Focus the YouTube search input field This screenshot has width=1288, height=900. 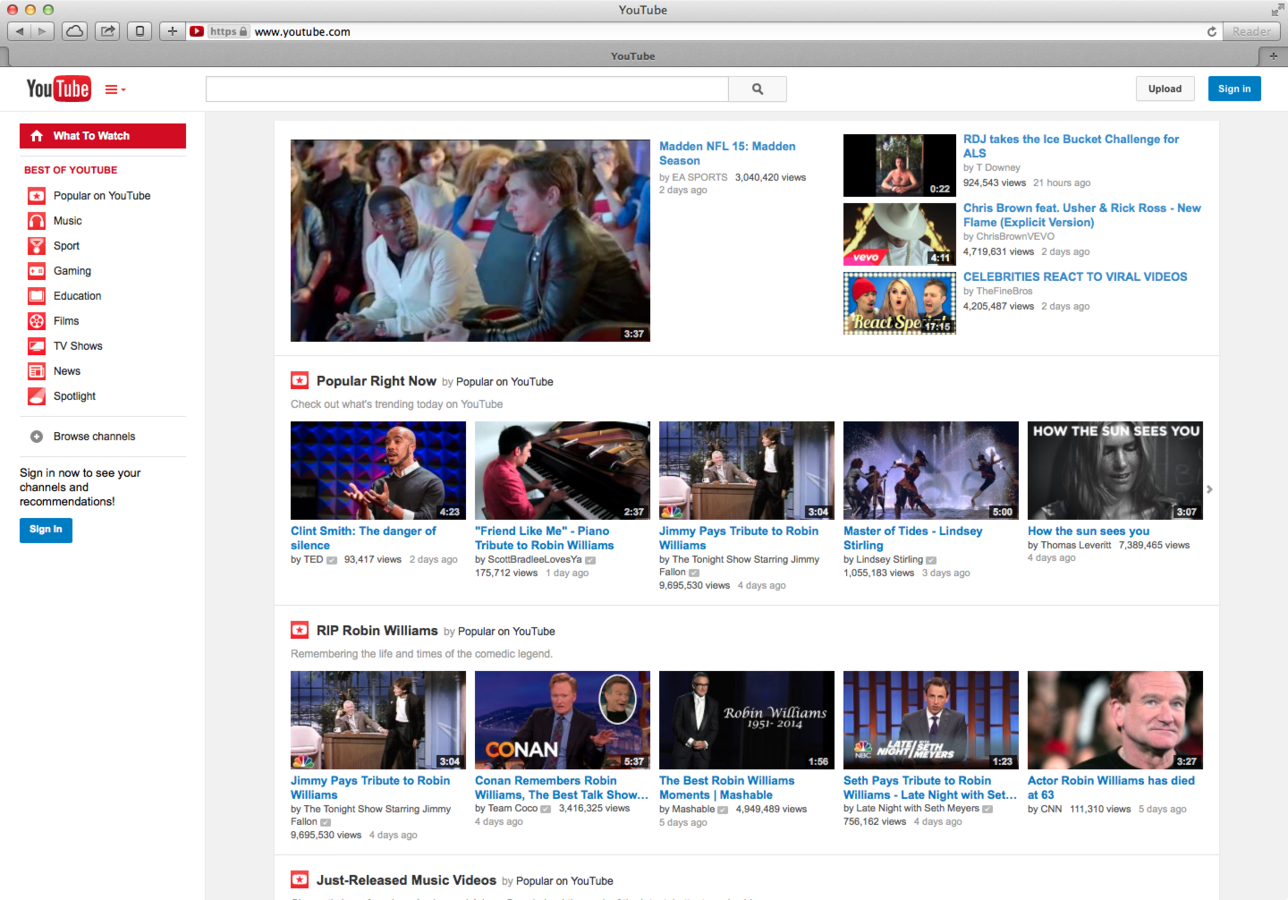pyautogui.click(x=467, y=89)
